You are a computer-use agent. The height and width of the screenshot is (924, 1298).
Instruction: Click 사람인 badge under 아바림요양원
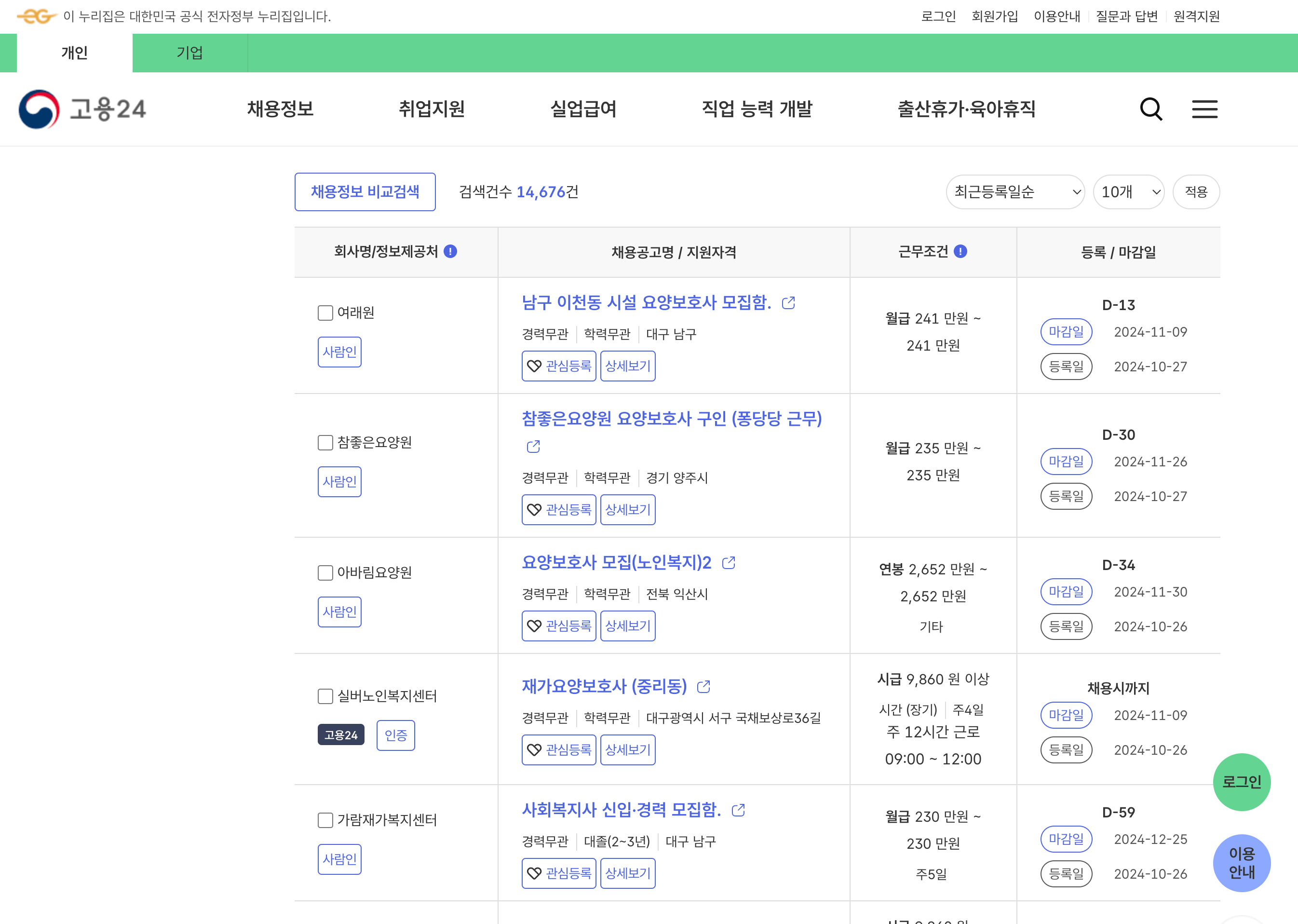(x=339, y=612)
